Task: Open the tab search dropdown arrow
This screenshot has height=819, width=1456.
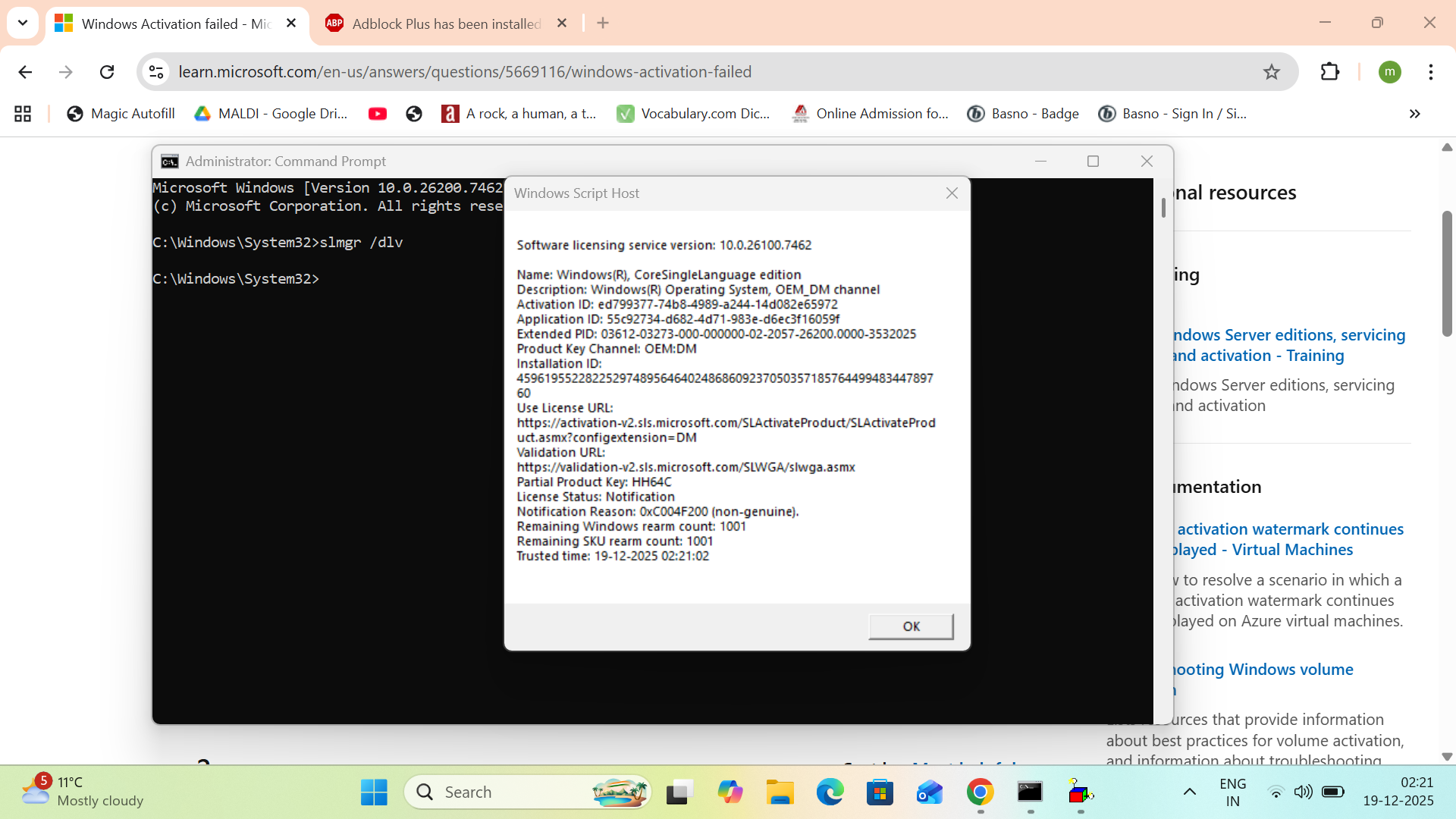Action: point(23,23)
